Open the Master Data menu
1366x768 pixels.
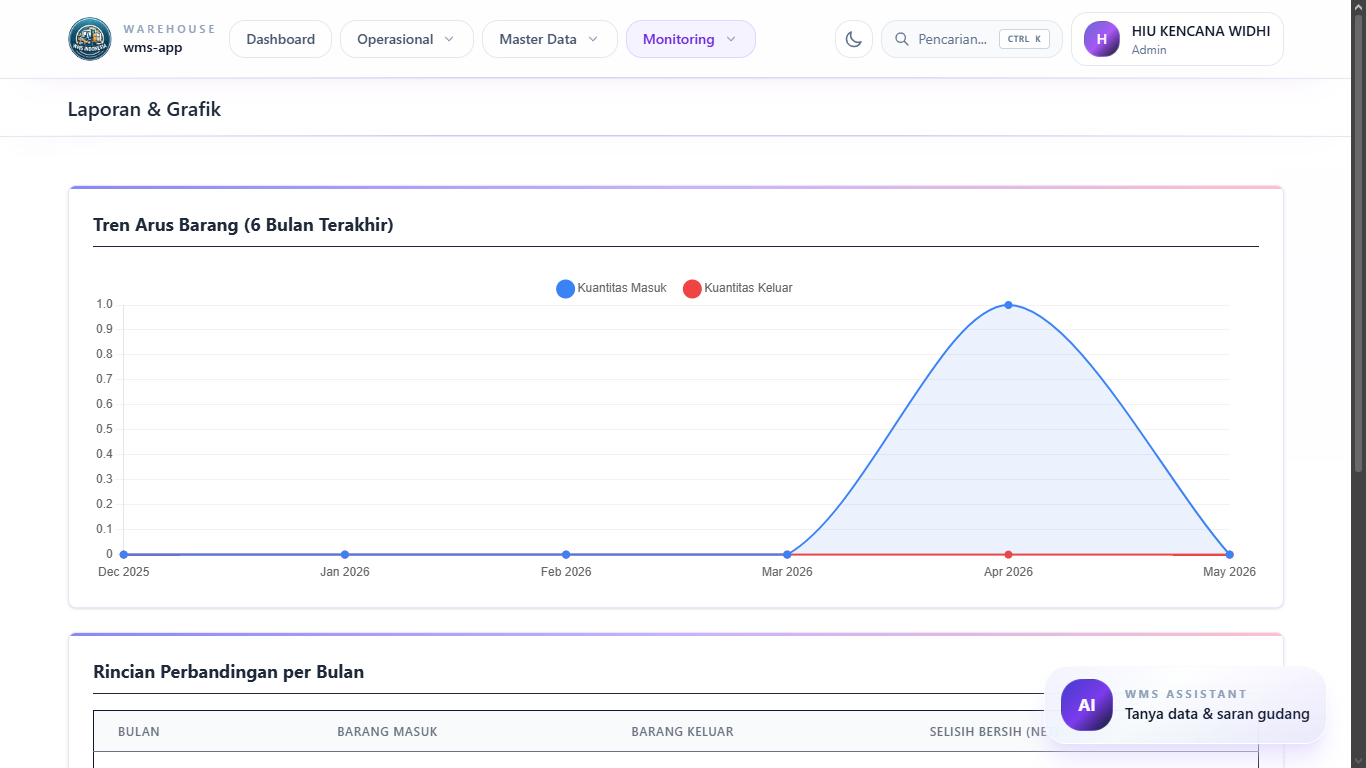pos(550,39)
